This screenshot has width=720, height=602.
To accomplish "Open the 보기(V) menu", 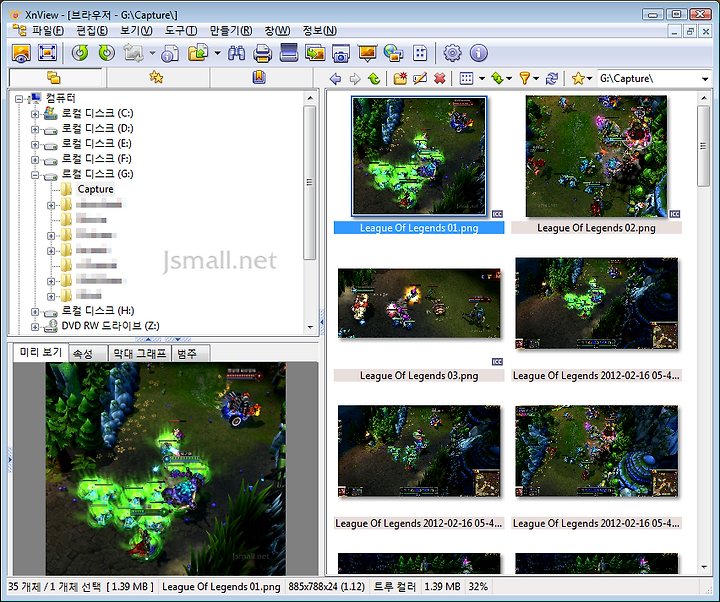I will click(x=136, y=31).
